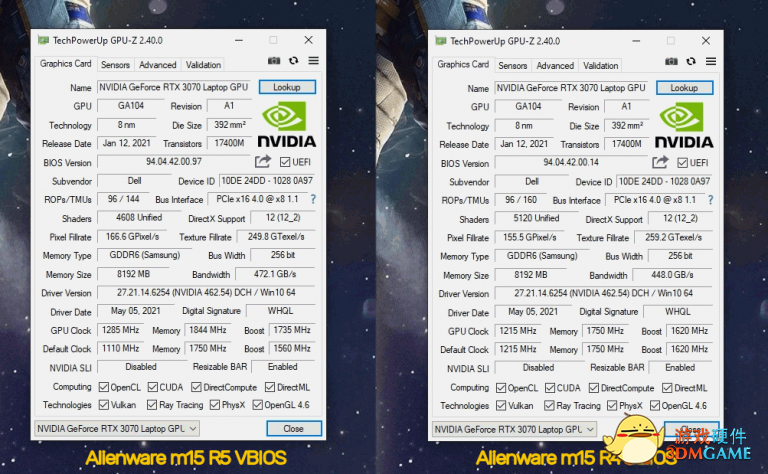Toggle DirectML checkbox in right window
This screenshot has width=768, height=474.
click(667, 388)
